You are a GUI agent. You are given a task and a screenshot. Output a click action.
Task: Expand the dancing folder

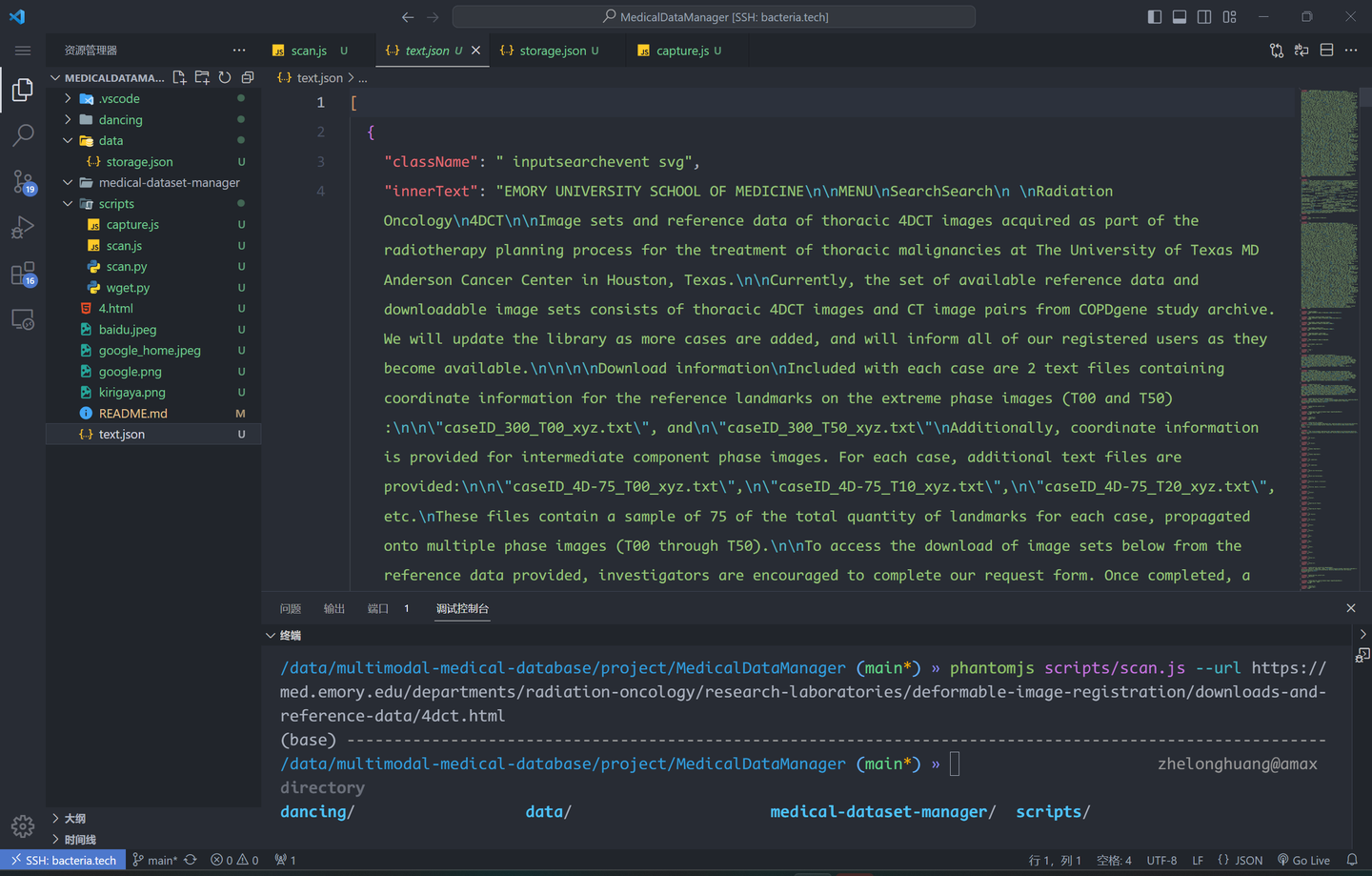[120, 119]
